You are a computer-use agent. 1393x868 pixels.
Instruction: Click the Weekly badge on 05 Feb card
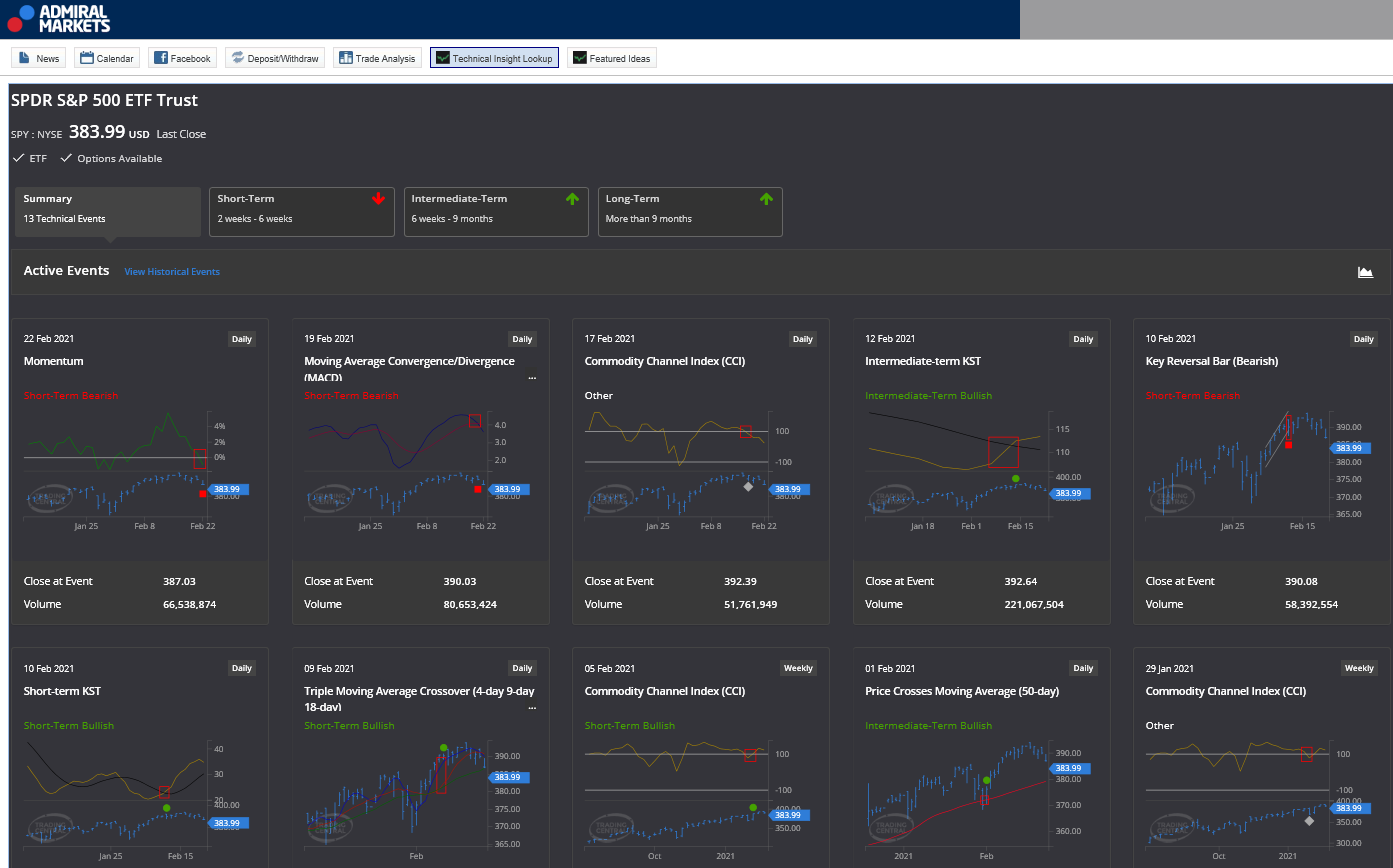coord(798,668)
